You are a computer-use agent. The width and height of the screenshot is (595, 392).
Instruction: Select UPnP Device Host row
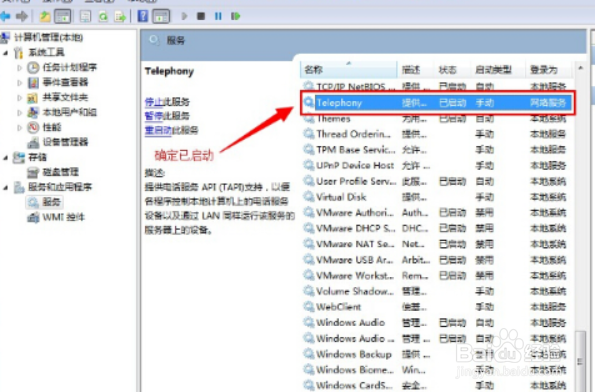(436, 165)
